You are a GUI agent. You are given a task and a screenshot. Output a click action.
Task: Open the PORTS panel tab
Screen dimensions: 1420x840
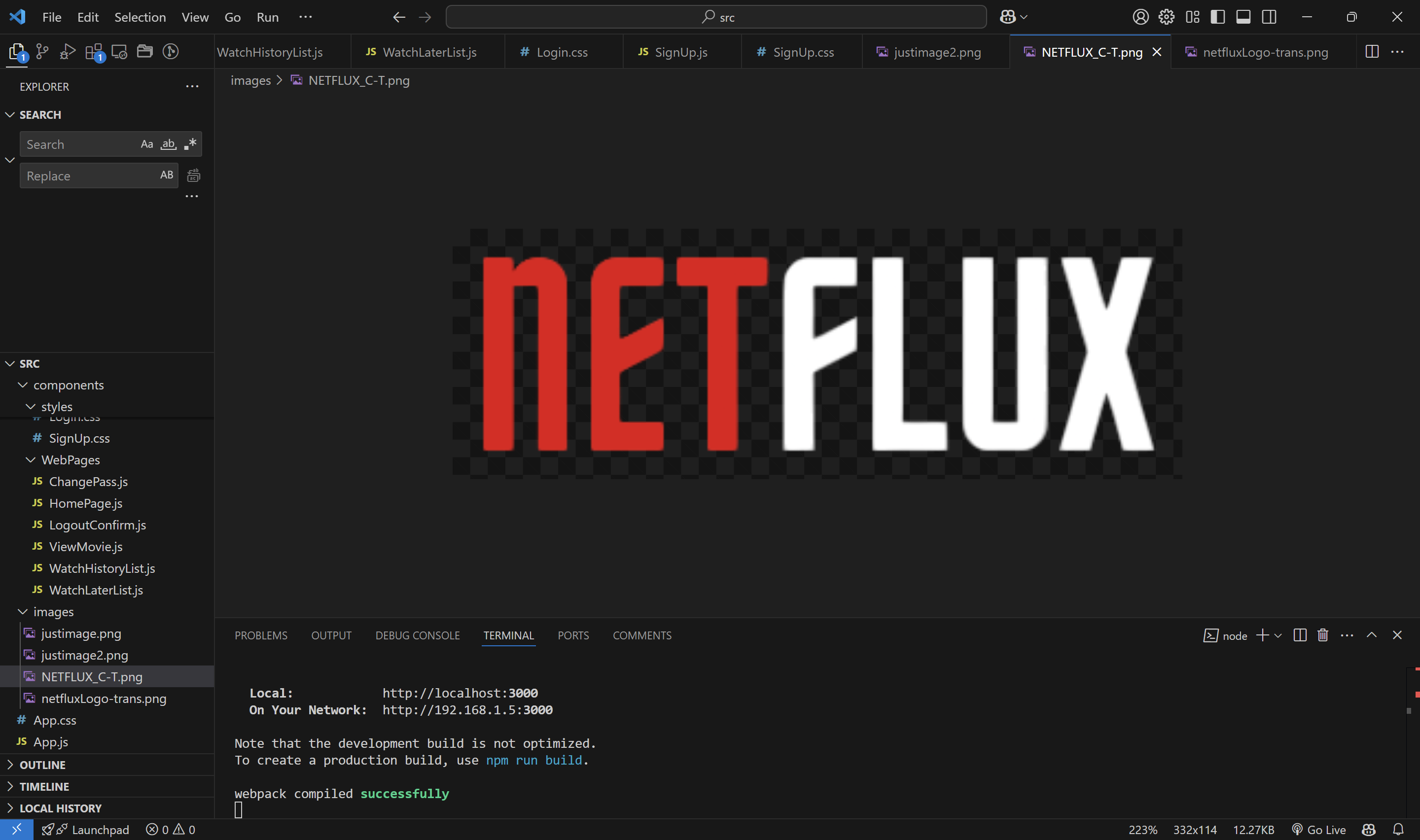[573, 635]
